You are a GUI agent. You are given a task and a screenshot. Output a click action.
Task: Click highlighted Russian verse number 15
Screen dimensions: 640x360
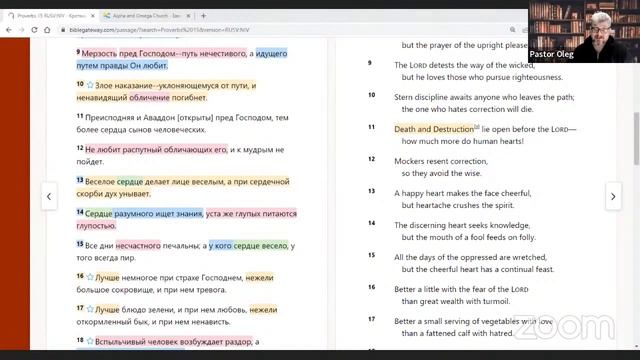pyautogui.click(x=80, y=244)
